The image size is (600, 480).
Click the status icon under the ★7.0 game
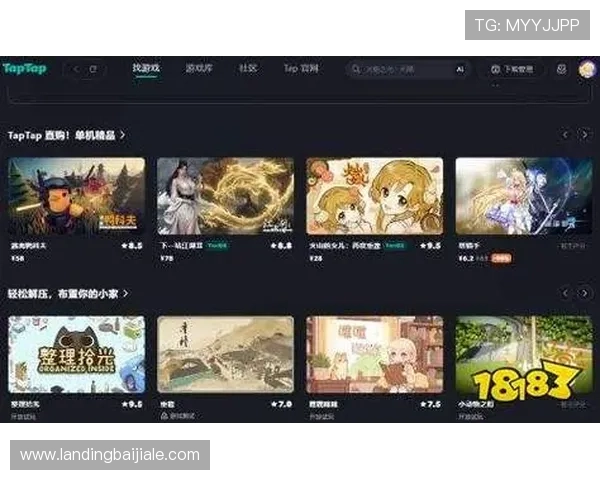click(x=164, y=416)
